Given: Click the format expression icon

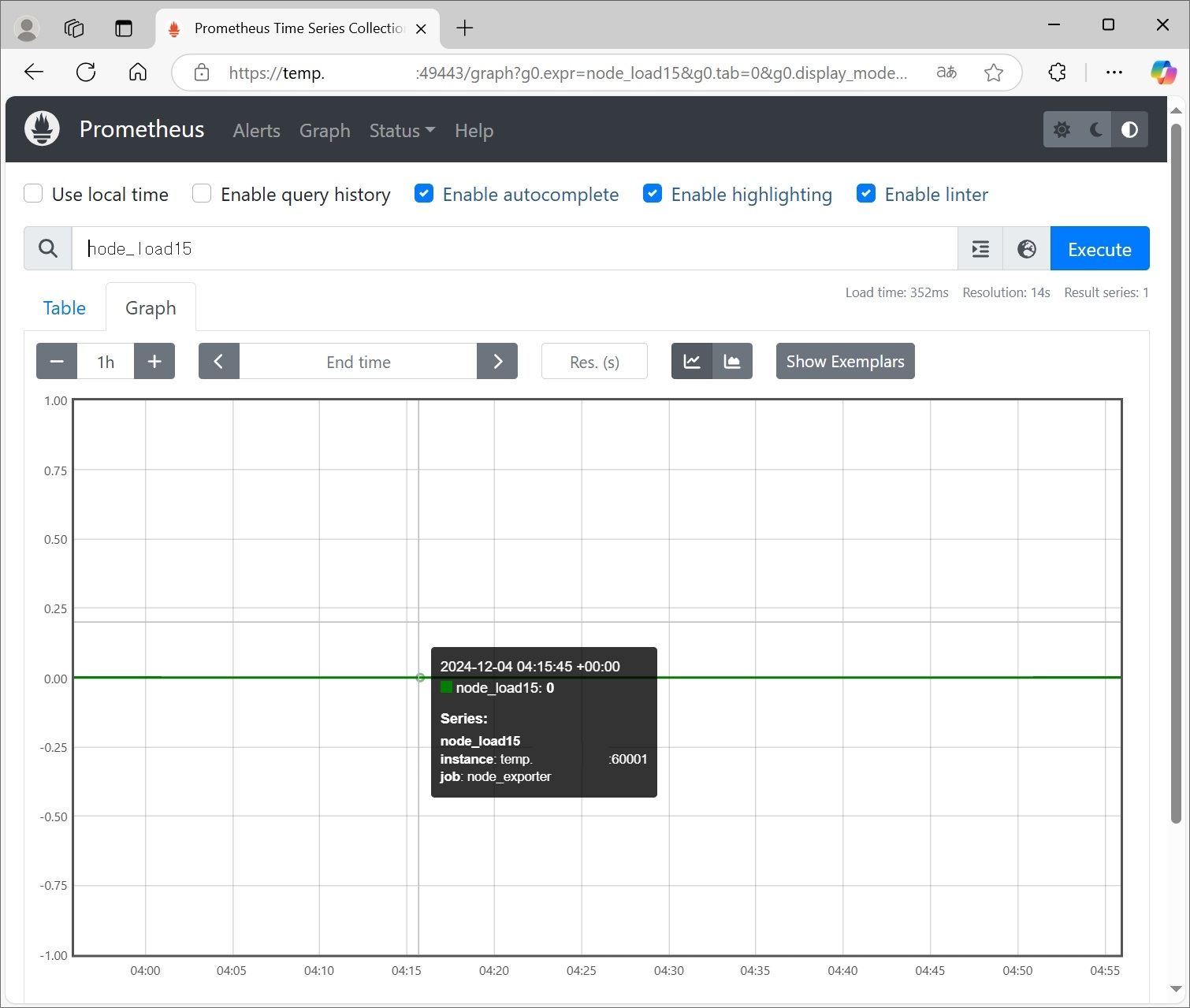Looking at the screenshot, I should (x=980, y=249).
